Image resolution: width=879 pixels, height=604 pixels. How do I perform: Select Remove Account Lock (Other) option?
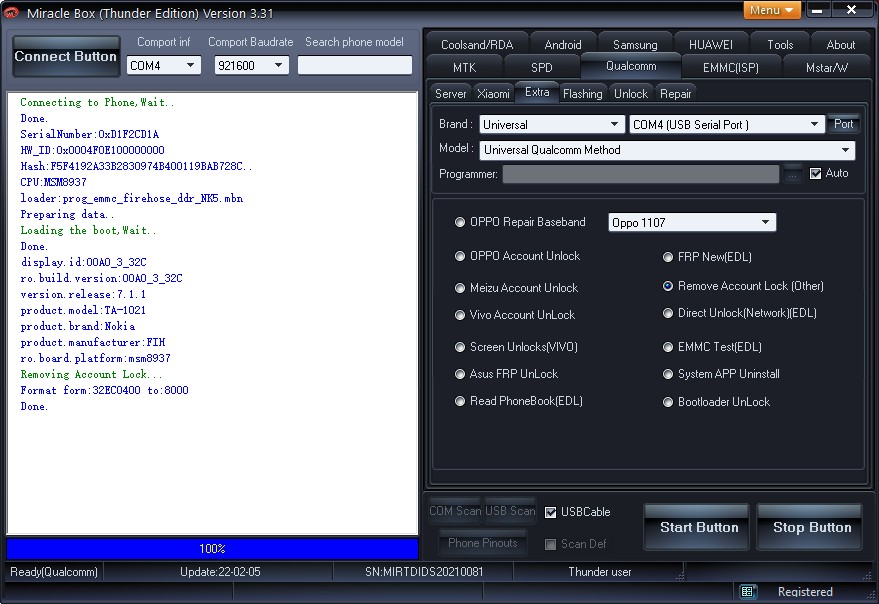coord(668,286)
